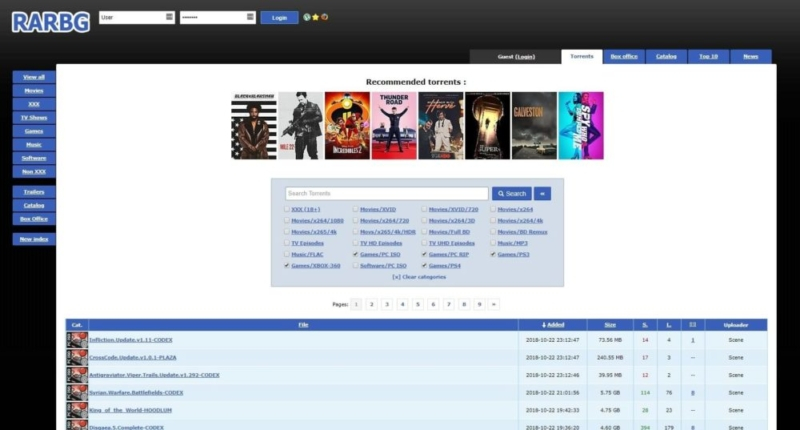Click the category icon of Antigraviator.Viper.Trails row
This screenshot has height=430, width=800.
click(77, 375)
